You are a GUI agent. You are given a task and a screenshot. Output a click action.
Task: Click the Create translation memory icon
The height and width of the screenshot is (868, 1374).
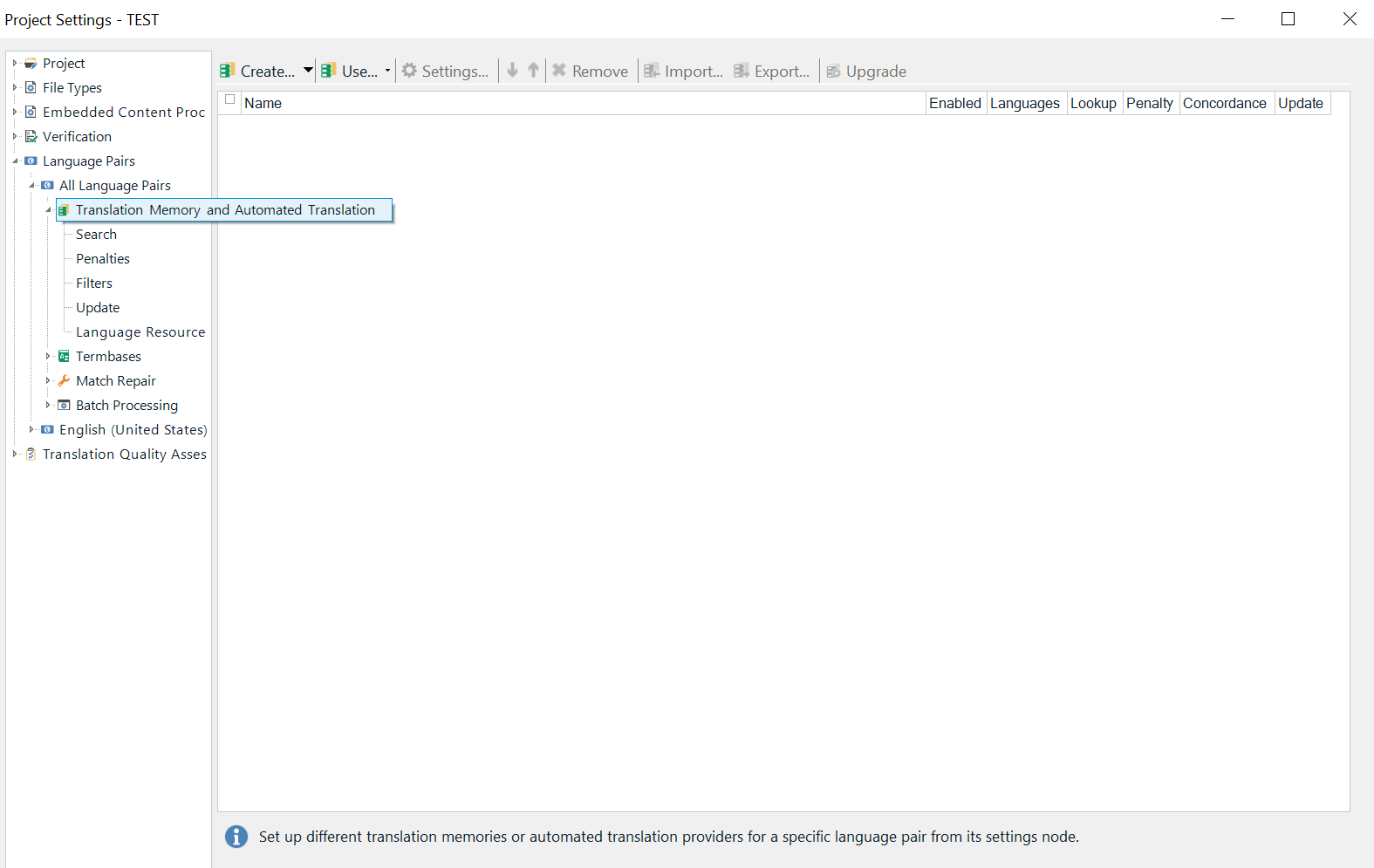tap(228, 71)
